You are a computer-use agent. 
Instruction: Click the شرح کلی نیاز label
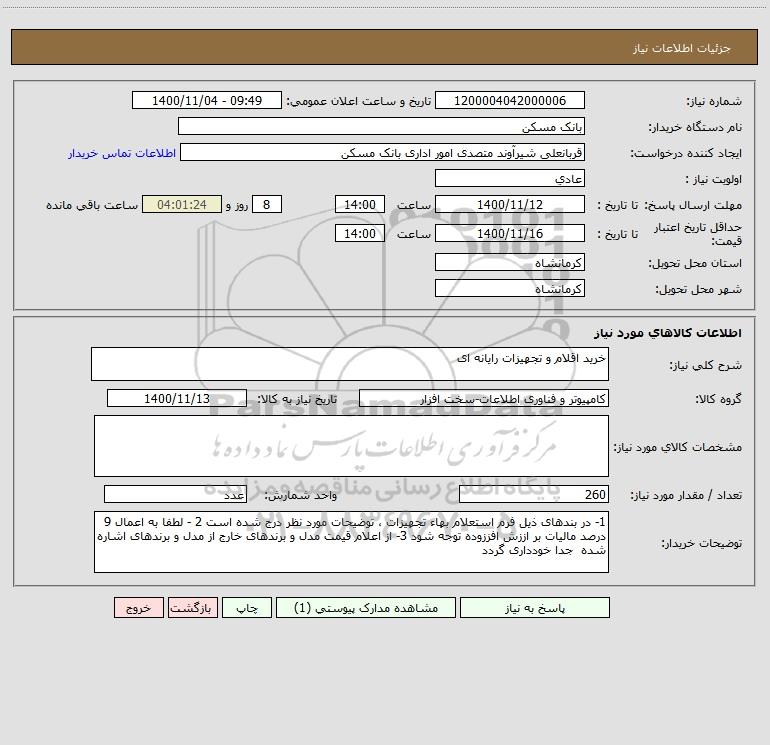click(x=706, y=365)
